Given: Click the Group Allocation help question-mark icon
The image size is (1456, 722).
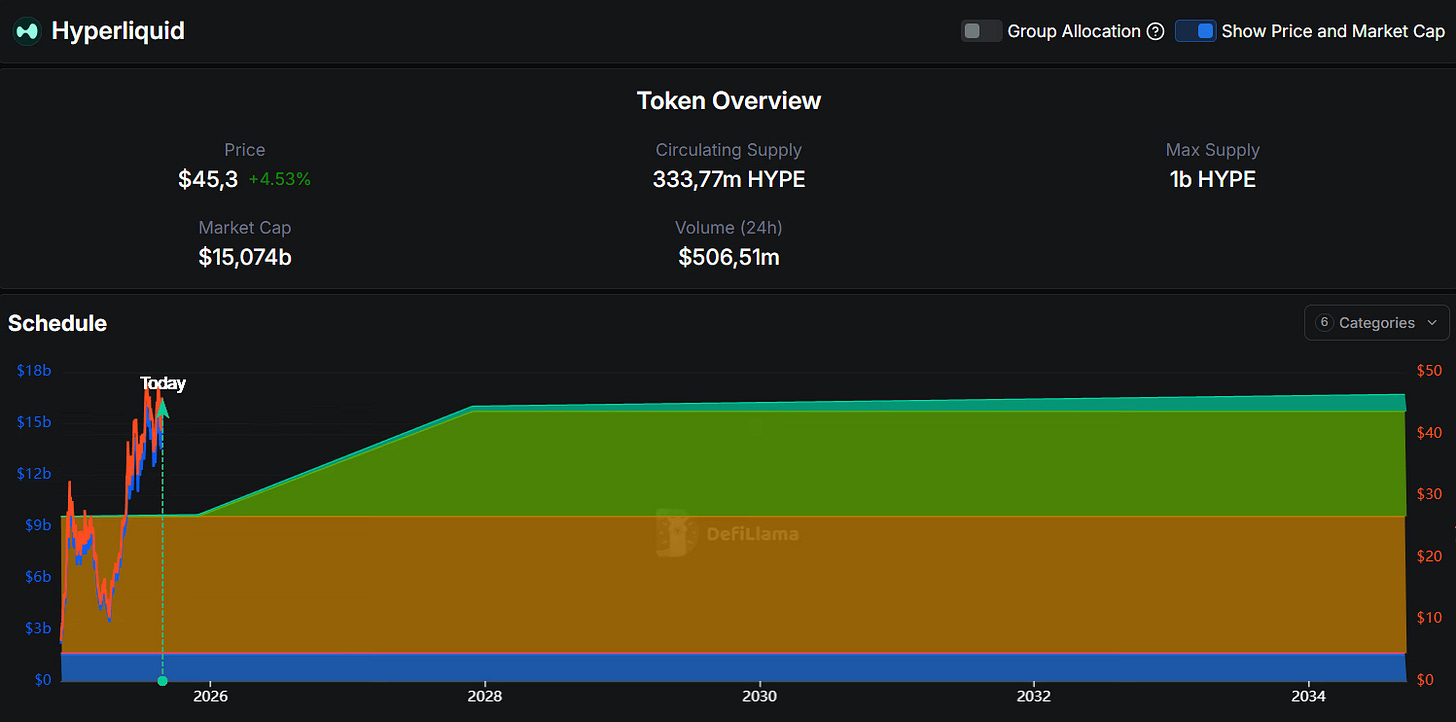Looking at the screenshot, I should click(1156, 31).
